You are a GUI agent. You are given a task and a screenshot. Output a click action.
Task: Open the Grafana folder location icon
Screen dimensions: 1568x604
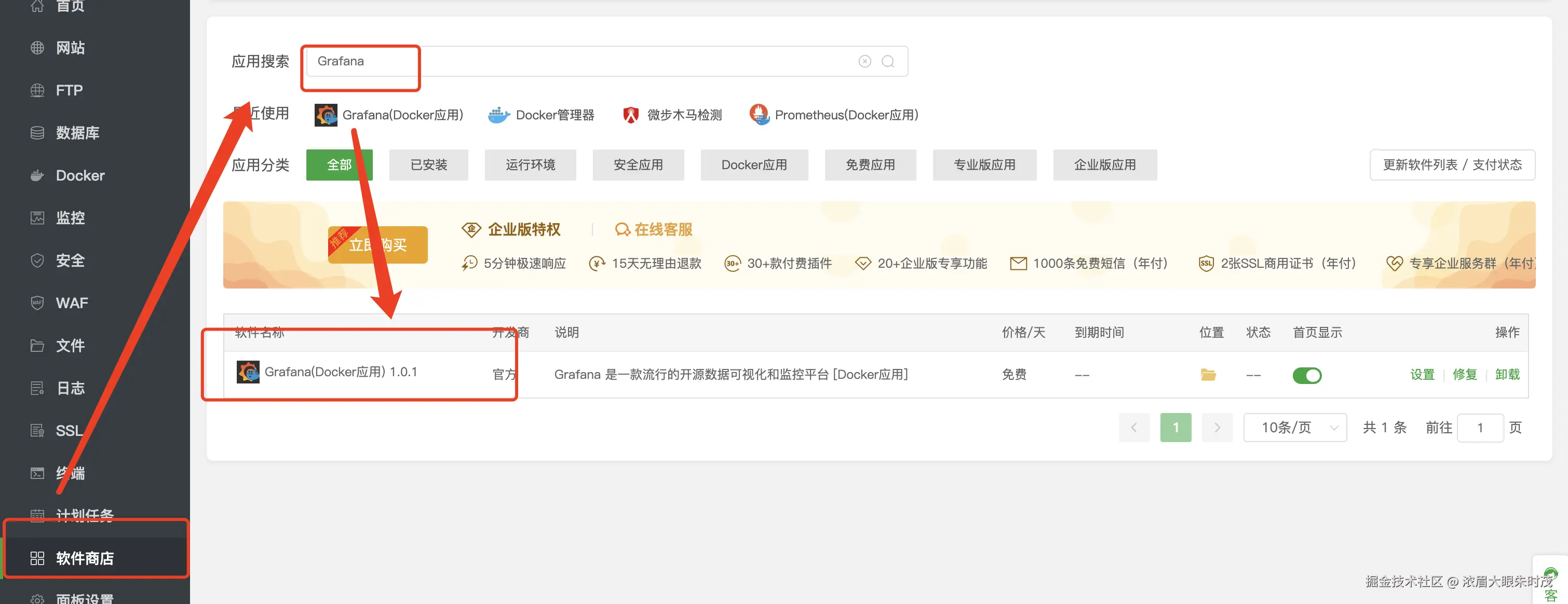[1208, 375]
